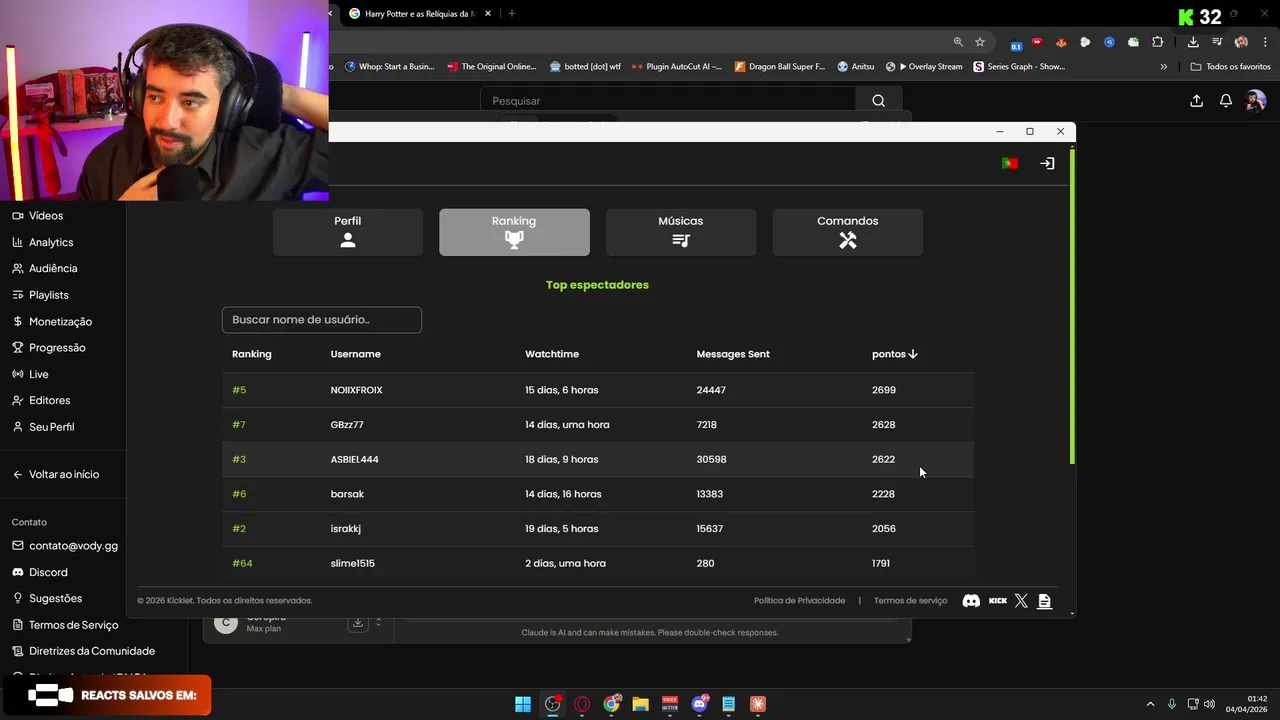Sort table by Messages Sent header
The width and height of the screenshot is (1280, 720).
pos(733,354)
